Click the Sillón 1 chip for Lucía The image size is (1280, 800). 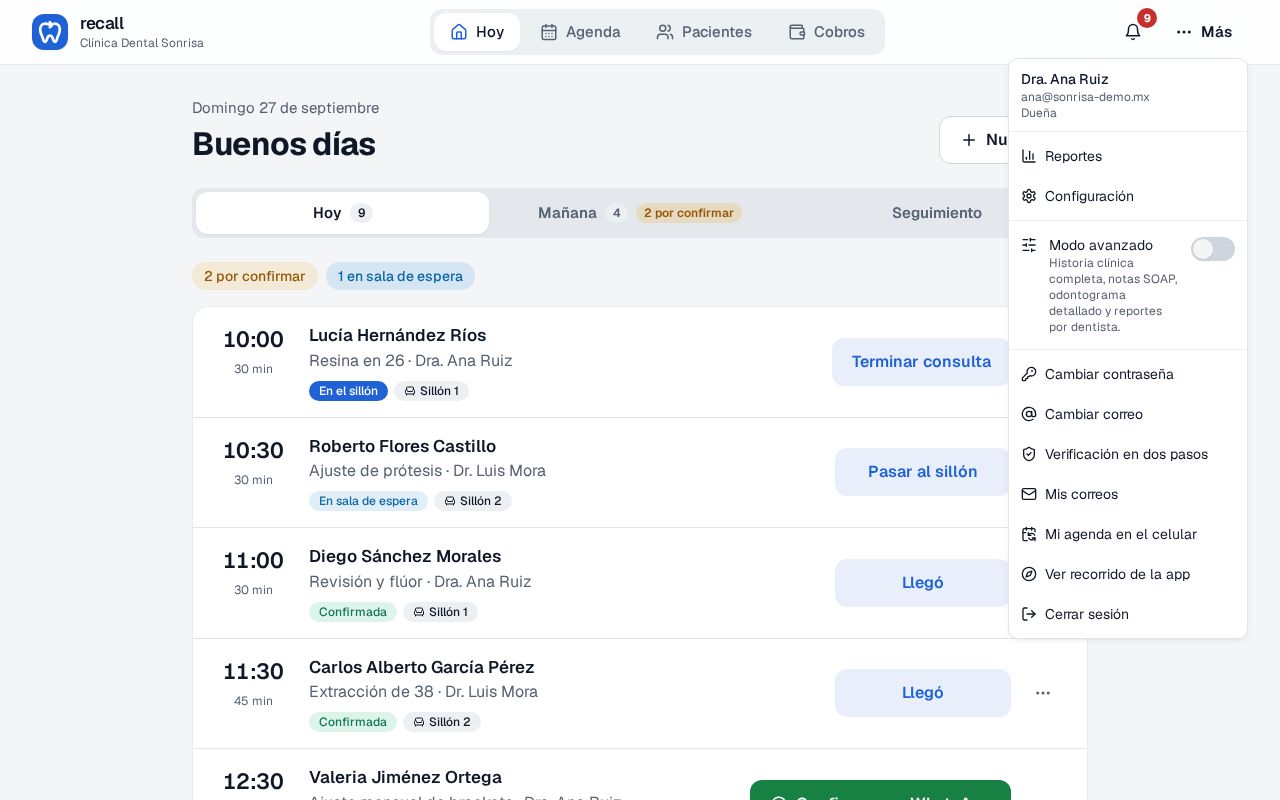click(431, 391)
